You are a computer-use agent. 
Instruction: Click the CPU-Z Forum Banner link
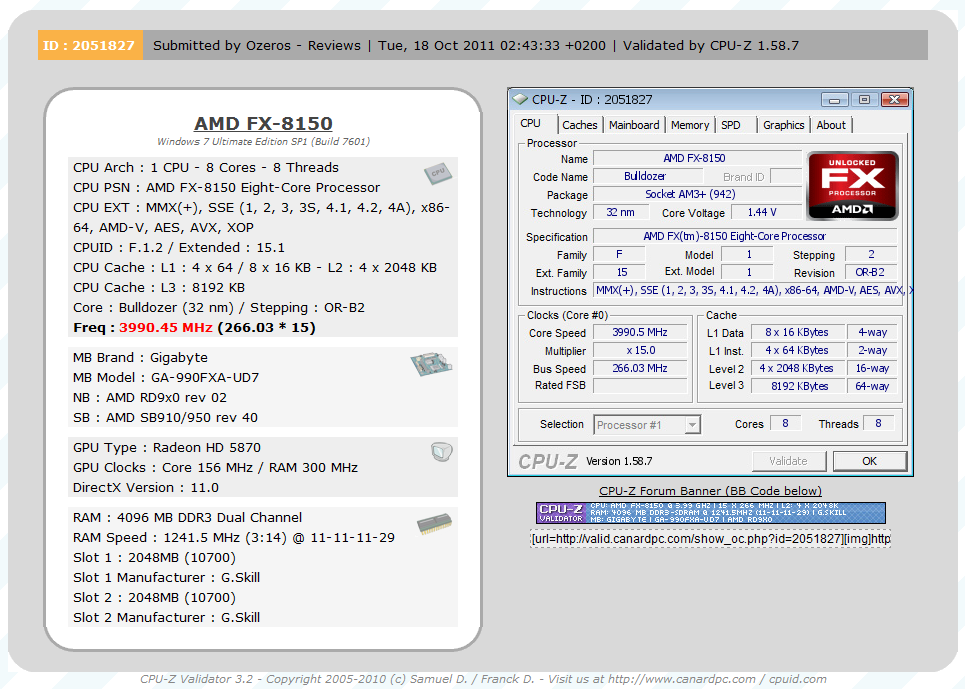tap(710, 491)
